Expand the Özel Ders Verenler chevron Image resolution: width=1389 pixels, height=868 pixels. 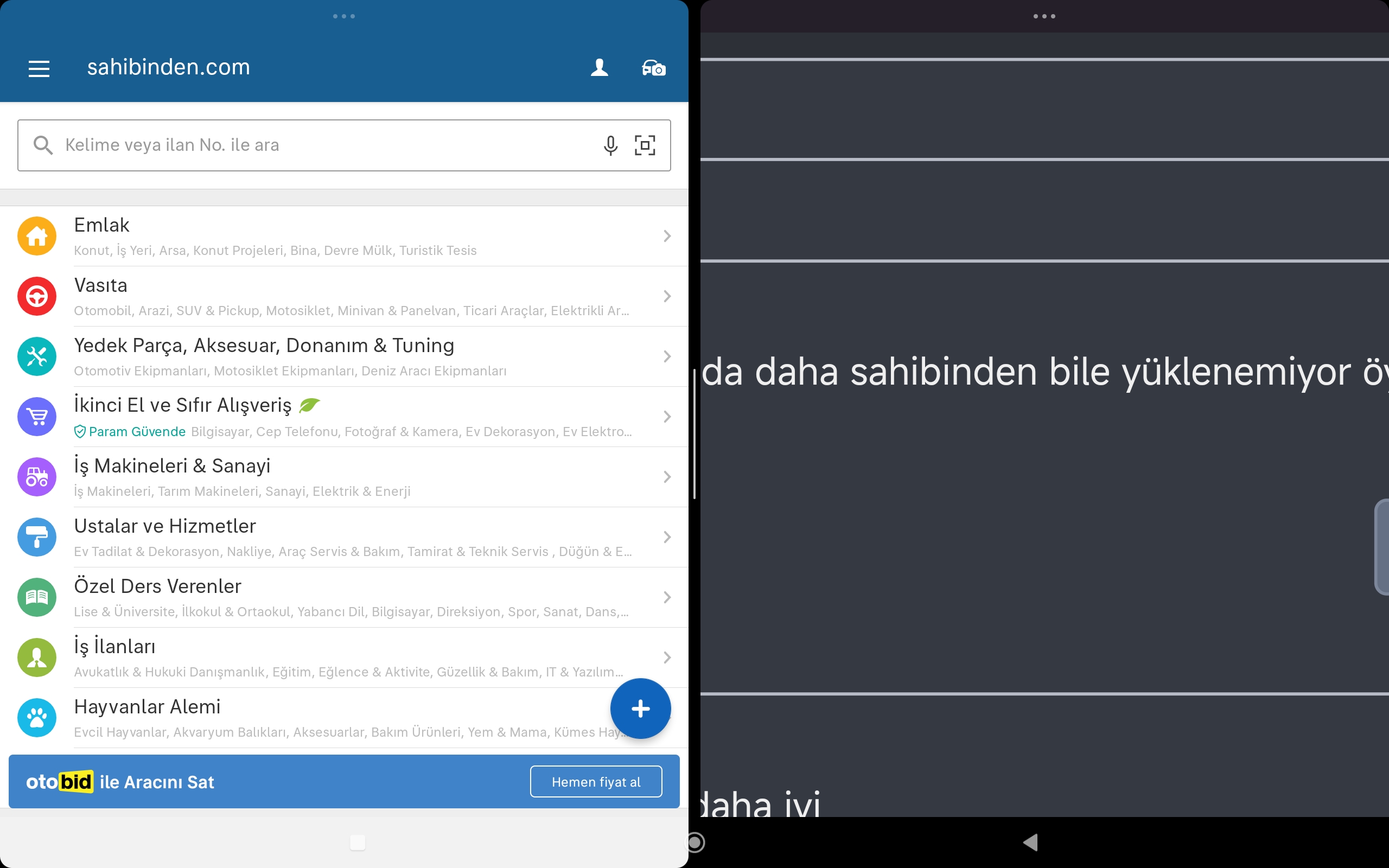pos(667,598)
